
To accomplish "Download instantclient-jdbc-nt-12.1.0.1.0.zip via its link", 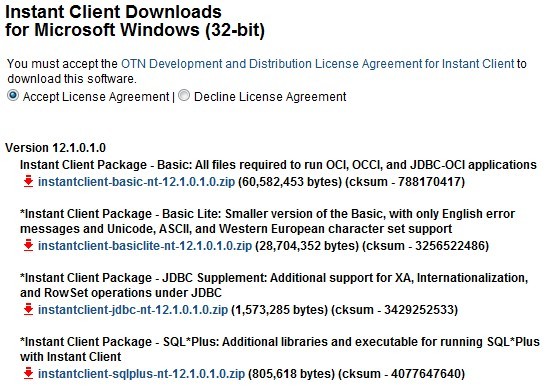I will click(133, 309).
